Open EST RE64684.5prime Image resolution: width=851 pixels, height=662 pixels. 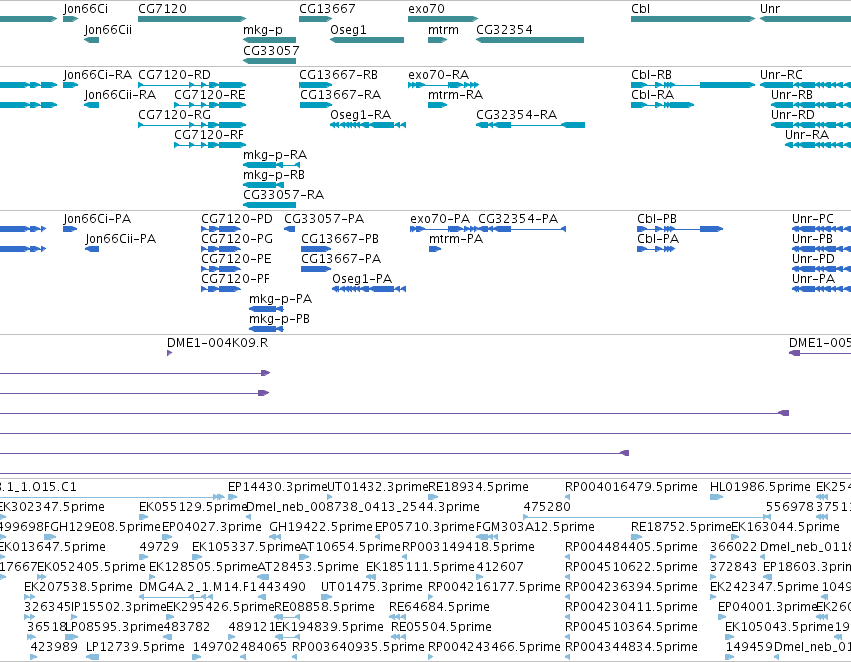tap(439, 607)
